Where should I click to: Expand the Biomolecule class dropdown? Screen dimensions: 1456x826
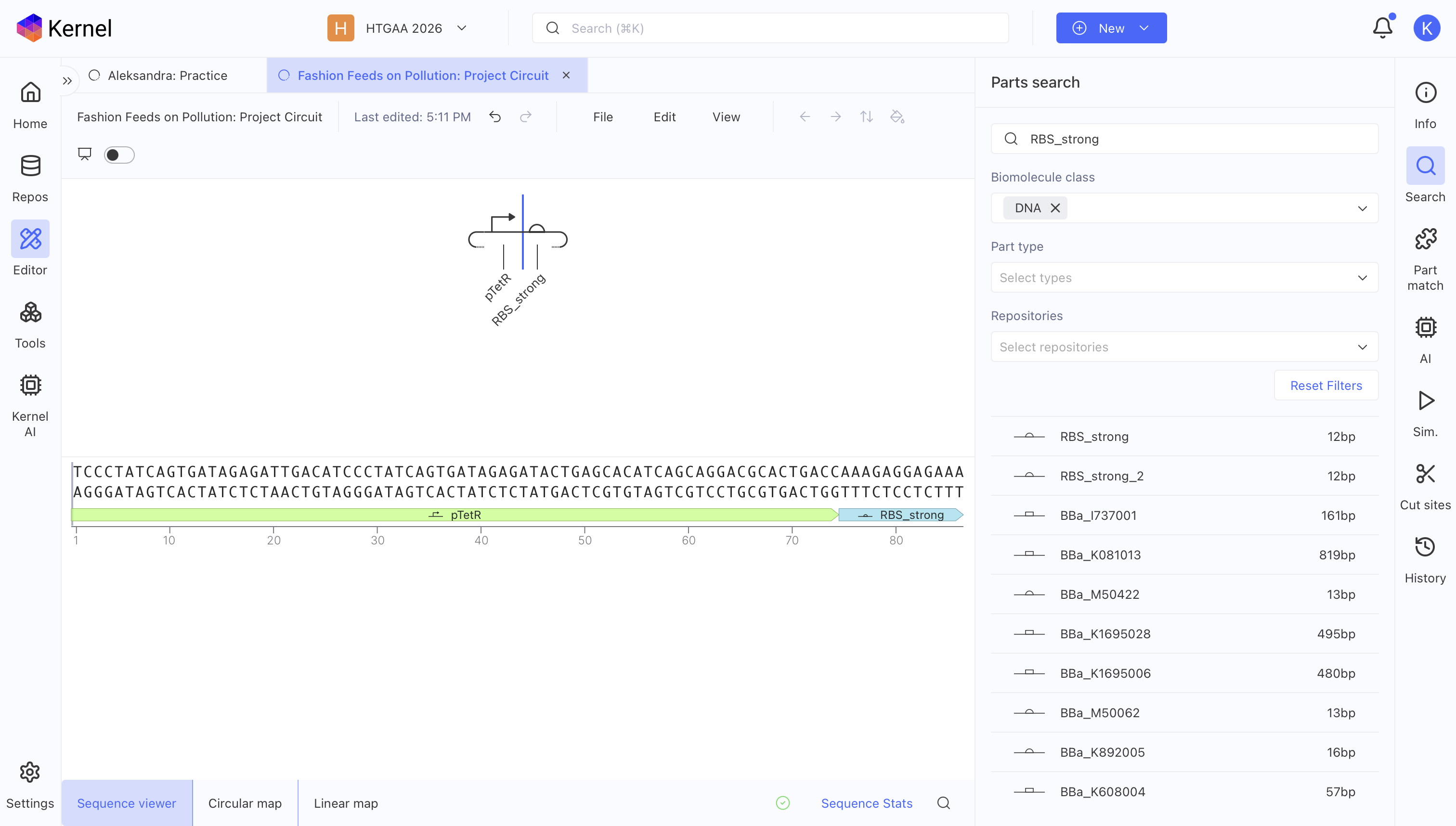[x=1362, y=208]
